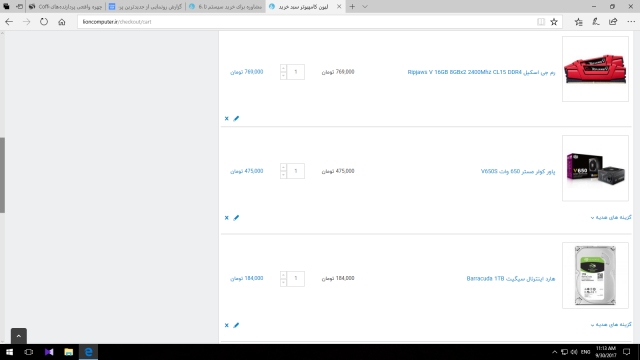
Task: Decrease quantity of Ripjaws V RAM
Action: (283, 76)
